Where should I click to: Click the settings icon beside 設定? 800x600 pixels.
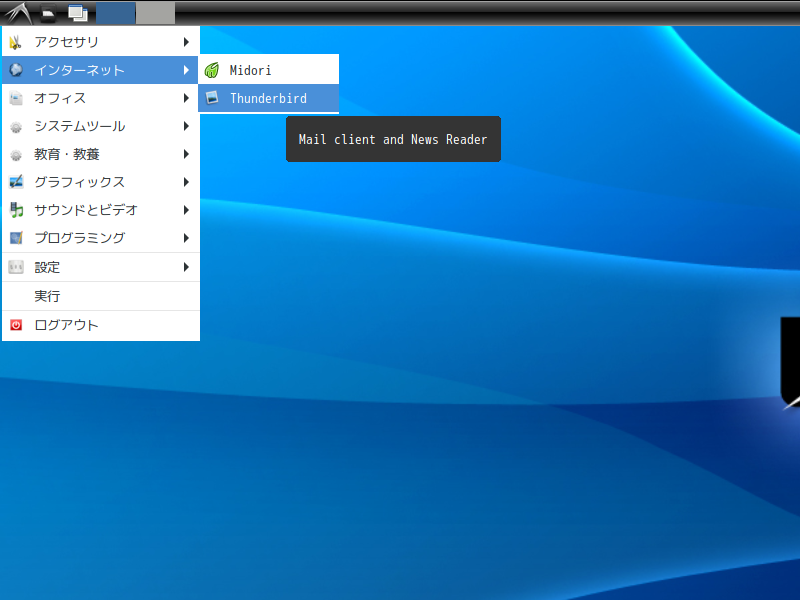[x=16, y=267]
